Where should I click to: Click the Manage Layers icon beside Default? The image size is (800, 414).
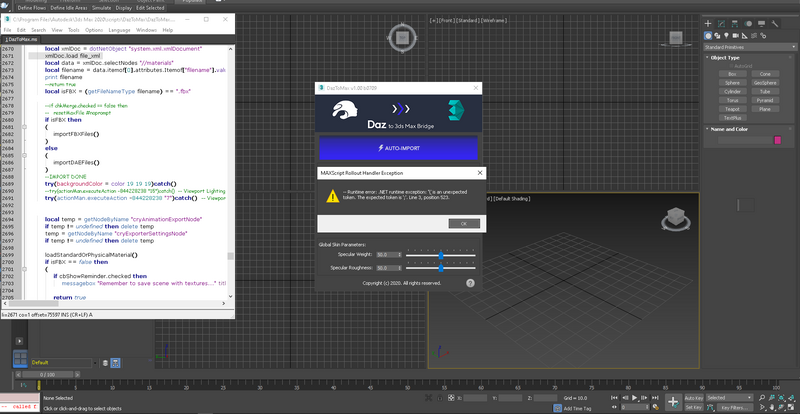pyautogui.click(x=106, y=363)
